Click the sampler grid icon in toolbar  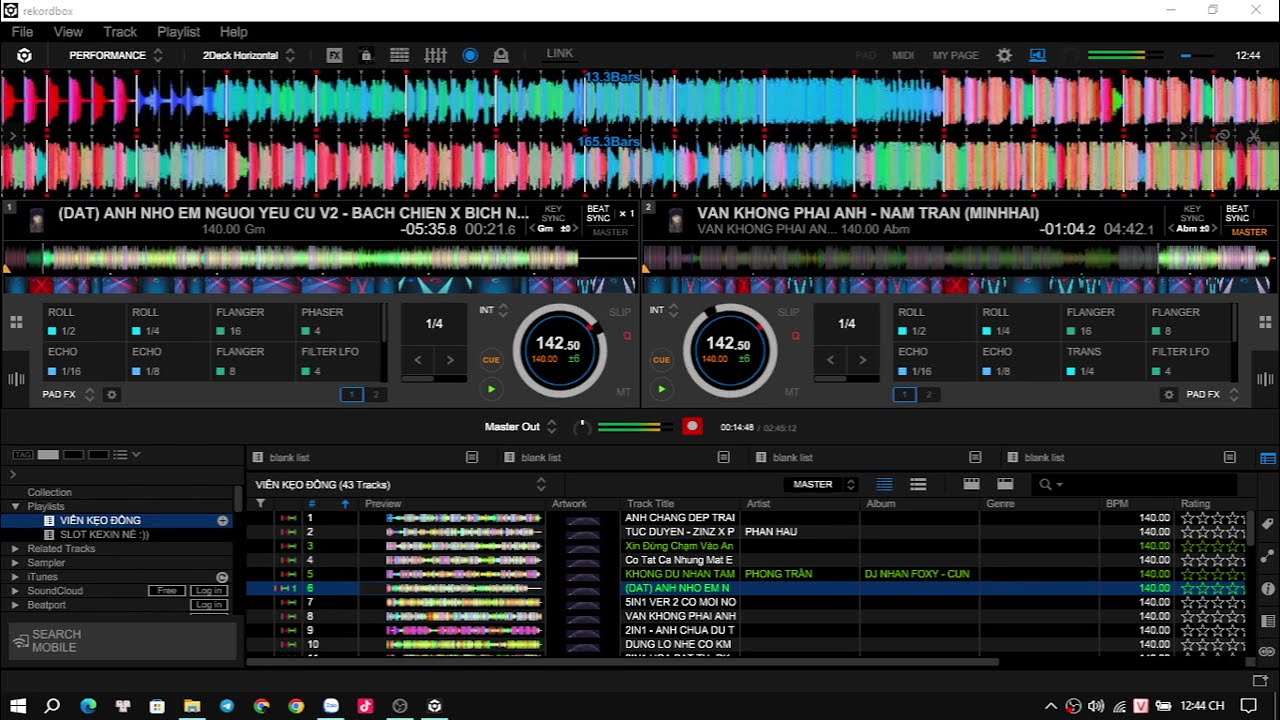[x=399, y=55]
